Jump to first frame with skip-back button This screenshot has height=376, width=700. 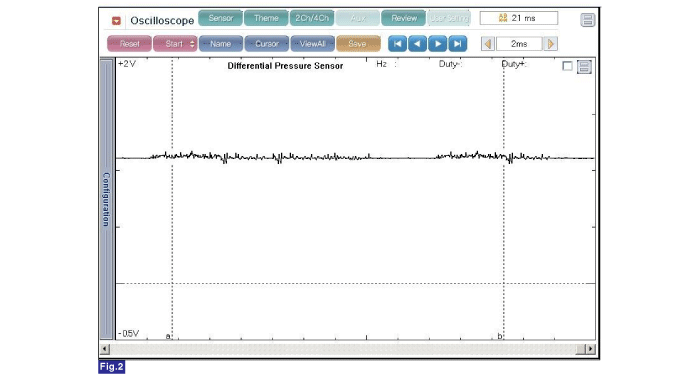coord(397,44)
